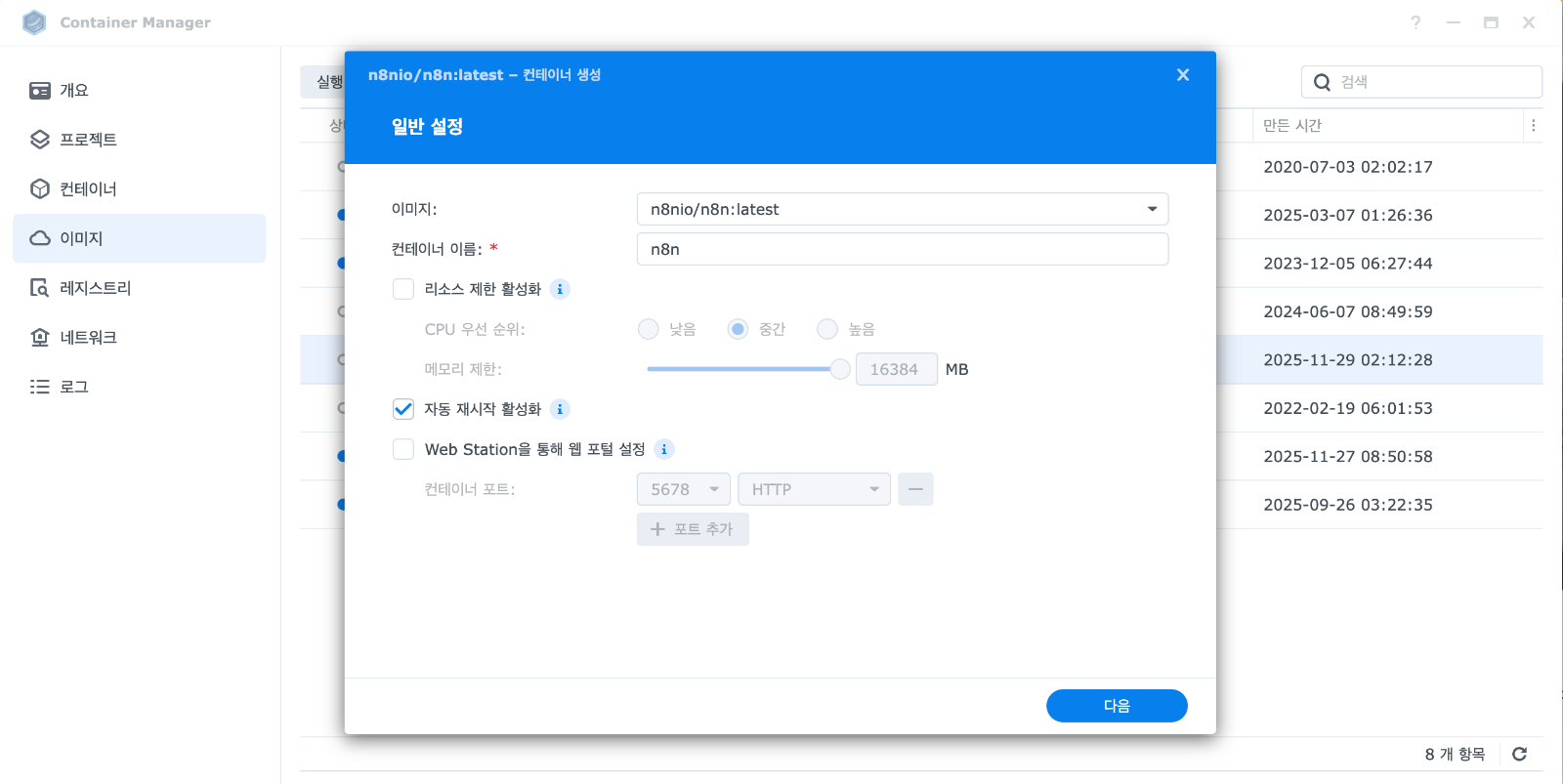The width and height of the screenshot is (1563, 784).
Task: Click the 만든 시간 column header
Action: coord(1387,125)
